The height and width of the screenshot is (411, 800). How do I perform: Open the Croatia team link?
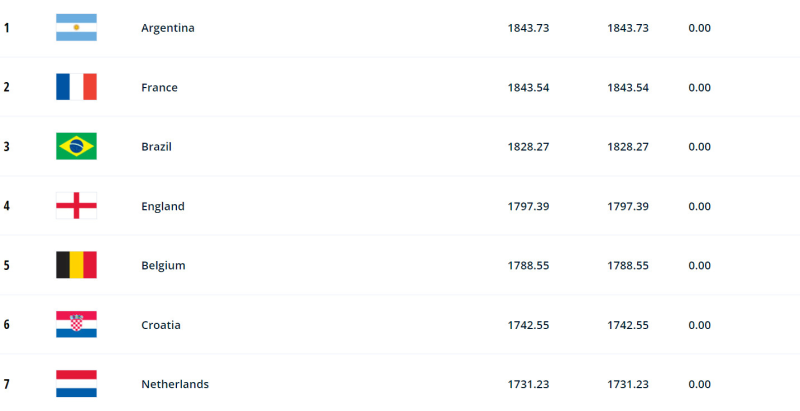[x=162, y=325]
